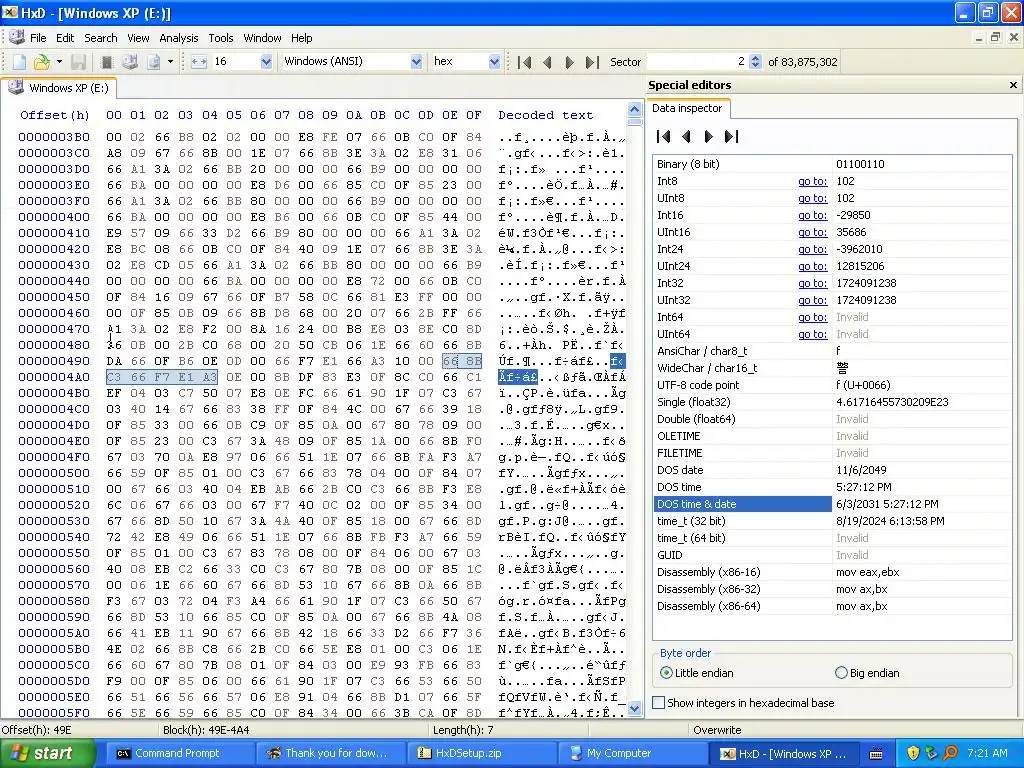This screenshot has width=1024, height=768.
Task: Click the orange magnifier tray icon
Action: click(x=950, y=753)
